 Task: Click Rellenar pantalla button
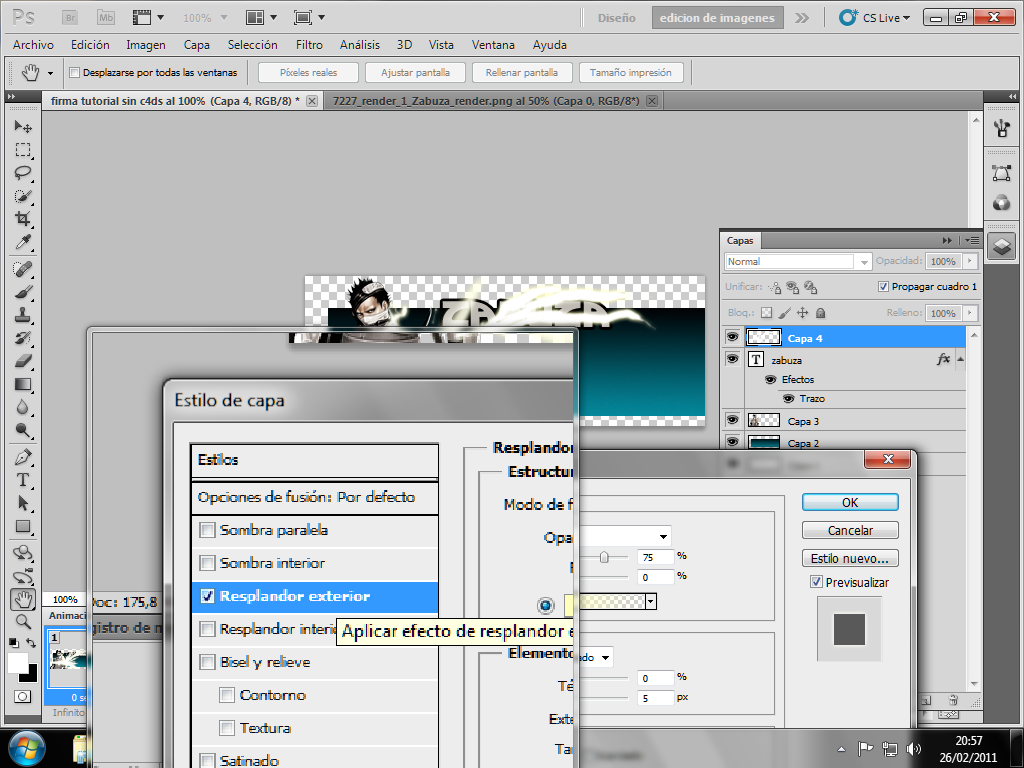click(x=521, y=72)
